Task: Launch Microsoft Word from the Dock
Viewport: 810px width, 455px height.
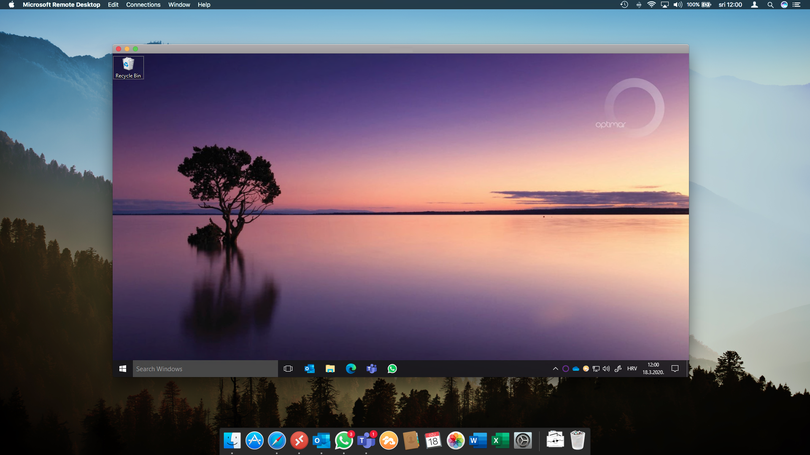Action: (x=478, y=441)
